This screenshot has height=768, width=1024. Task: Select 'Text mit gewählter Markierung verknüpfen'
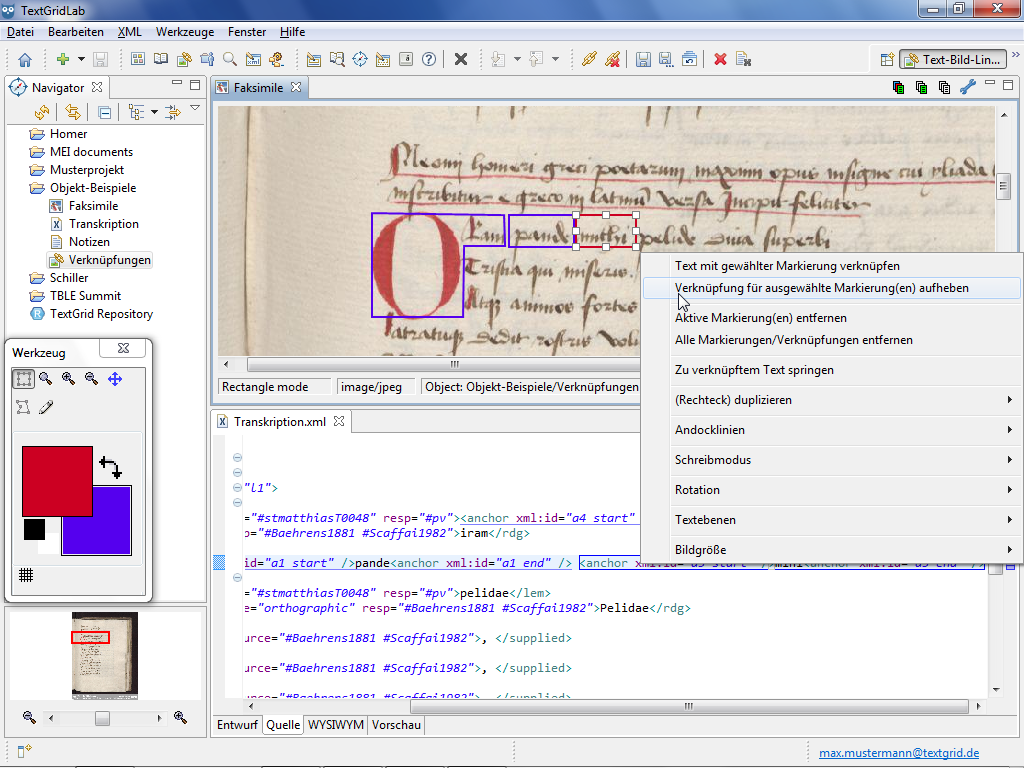tap(787, 266)
